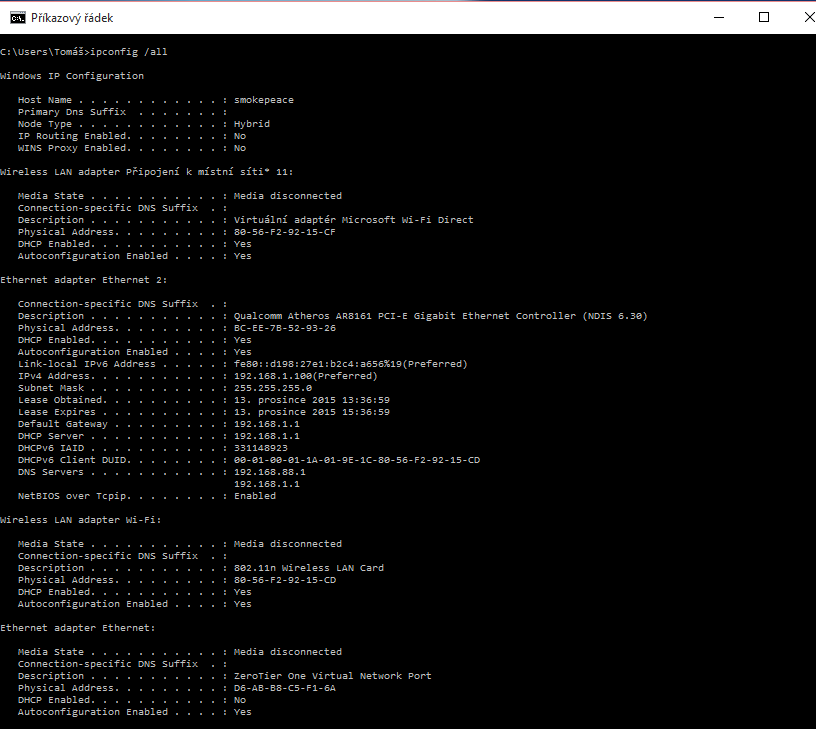Click DNS server '192.168.88.1'
Image resolution: width=816 pixels, height=729 pixels.
pos(270,472)
